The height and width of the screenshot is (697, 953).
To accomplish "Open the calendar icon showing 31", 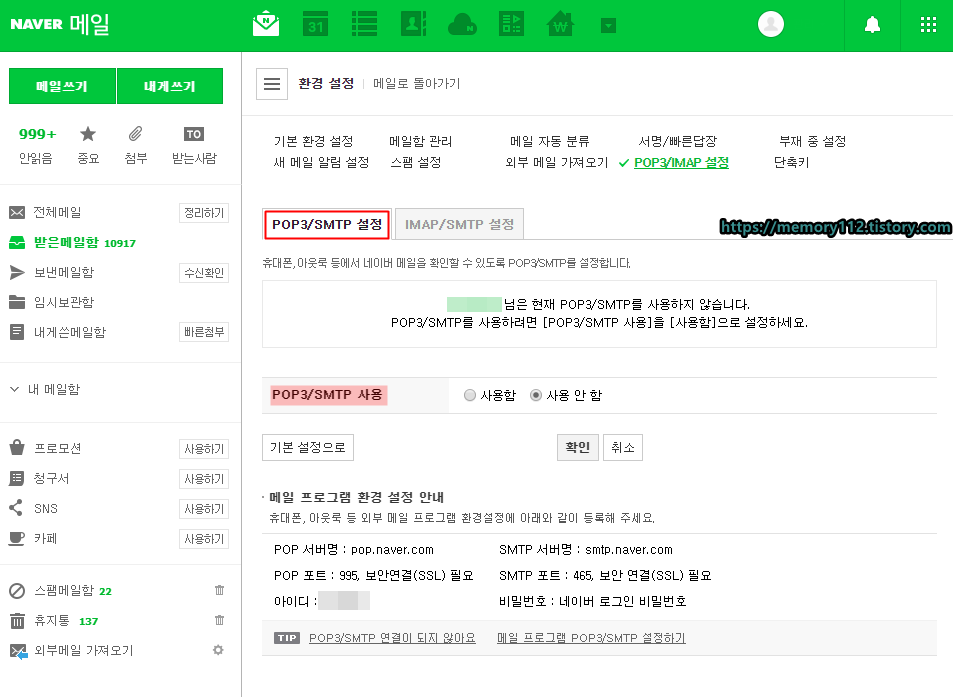I will pyautogui.click(x=315, y=24).
